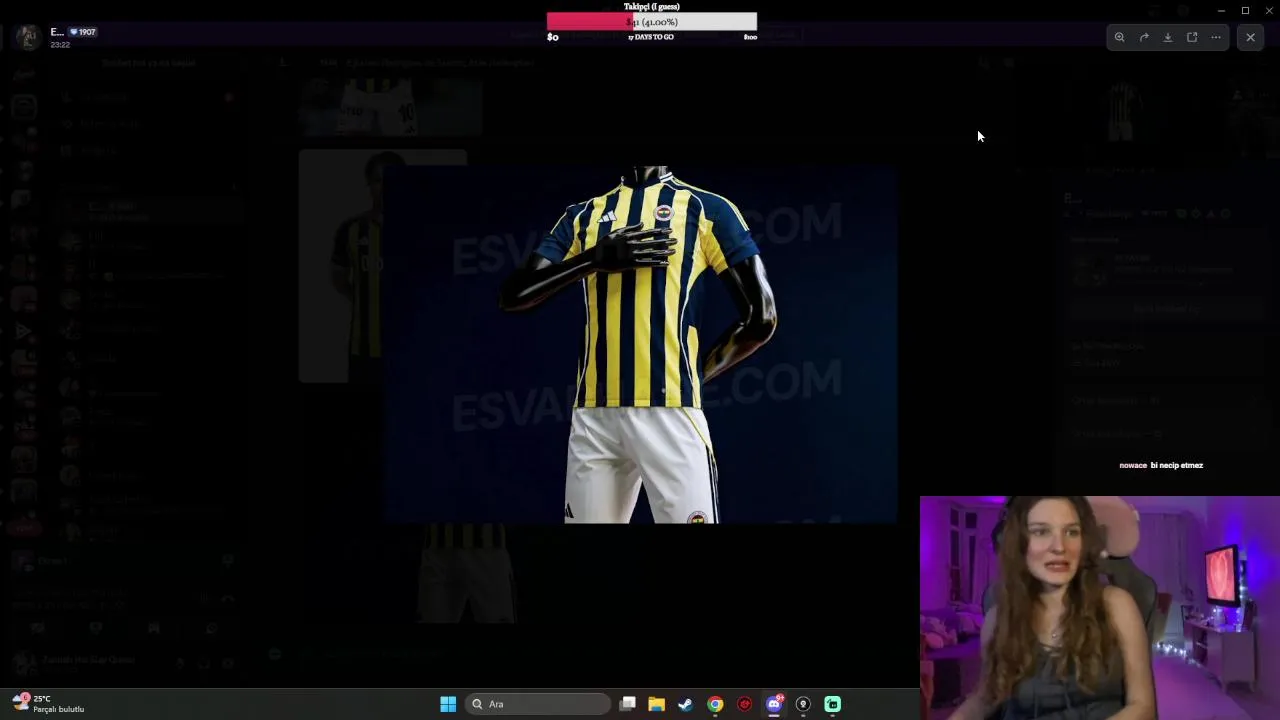Select the Discord taskbar icon with 9+ badge
The image size is (1280, 720).
pos(774,704)
